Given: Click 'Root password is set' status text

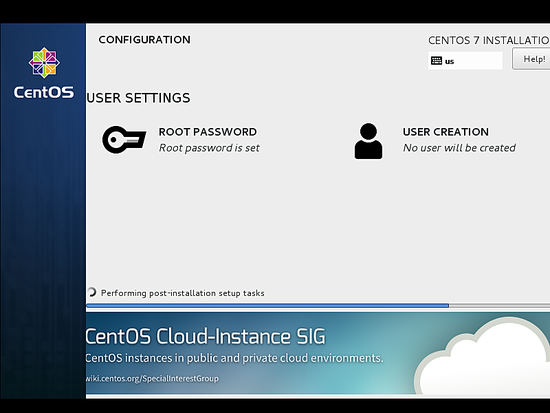Looking at the screenshot, I should [209, 148].
